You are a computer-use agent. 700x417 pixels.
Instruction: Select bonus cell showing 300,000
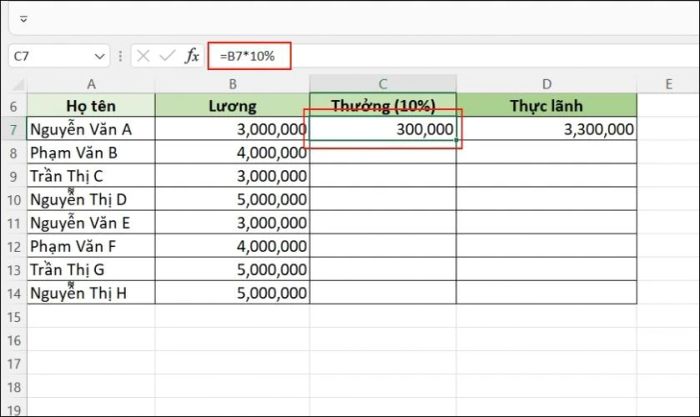tap(383, 129)
